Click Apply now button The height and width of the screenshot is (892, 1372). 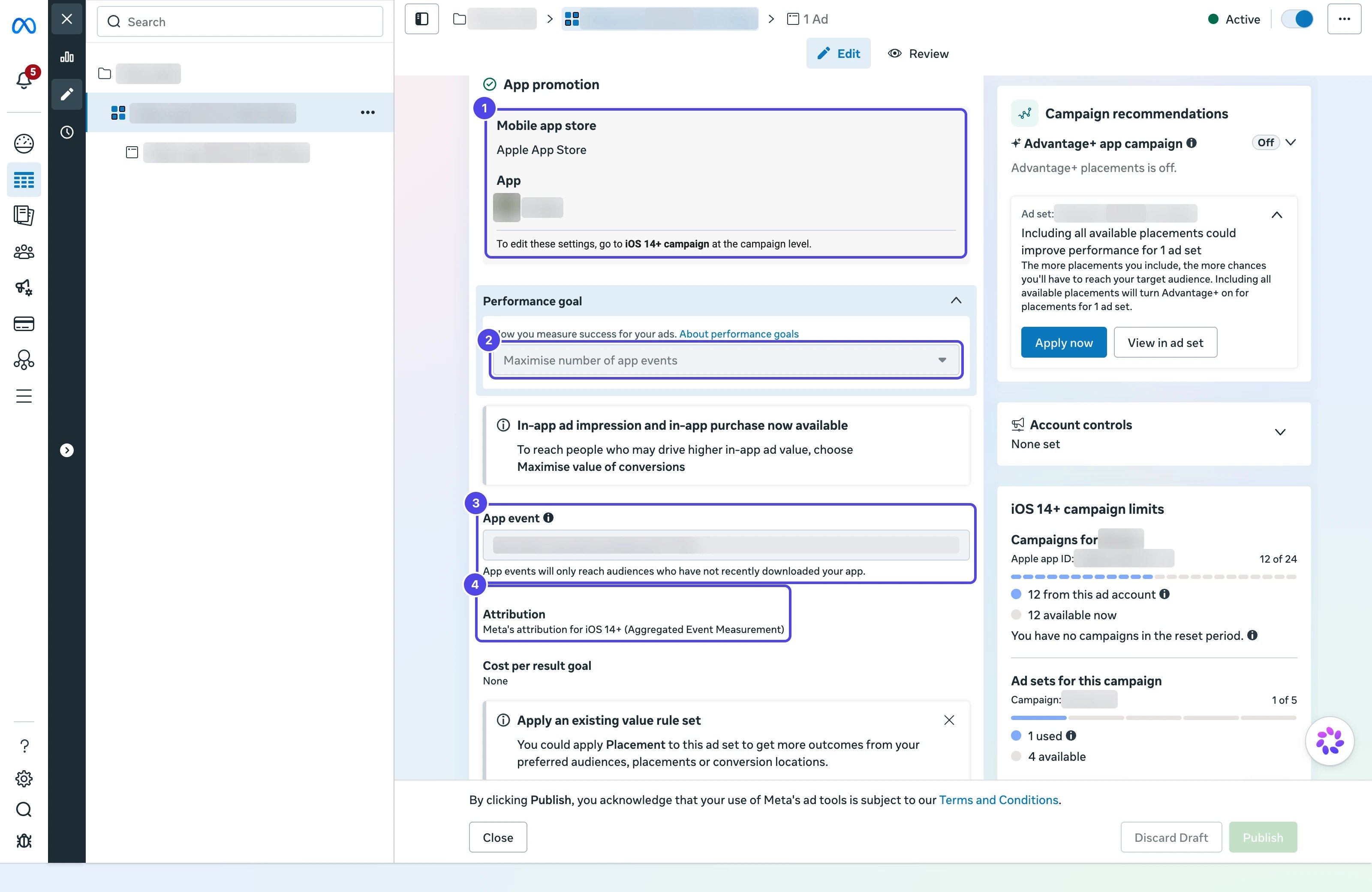(1064, 343)
